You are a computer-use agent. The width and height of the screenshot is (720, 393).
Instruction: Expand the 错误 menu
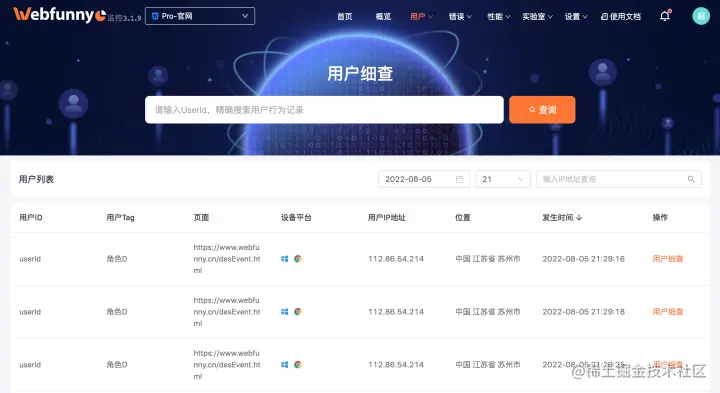(460, 17)
